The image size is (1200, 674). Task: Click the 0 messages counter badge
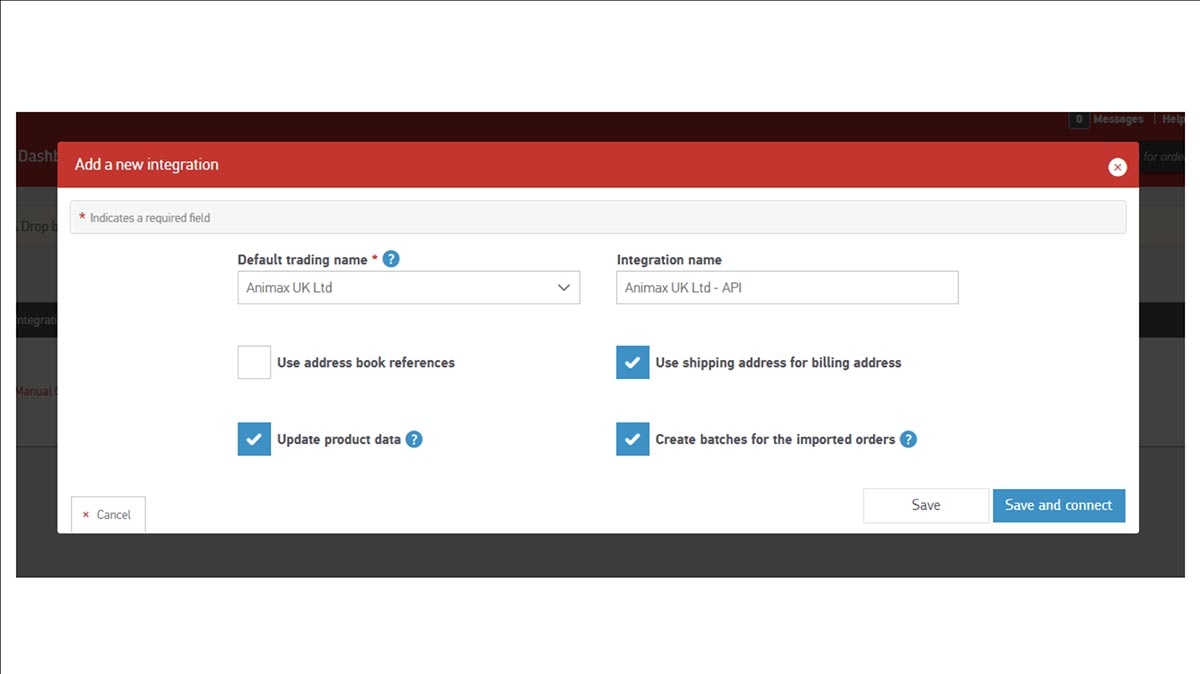[1079, 119]
